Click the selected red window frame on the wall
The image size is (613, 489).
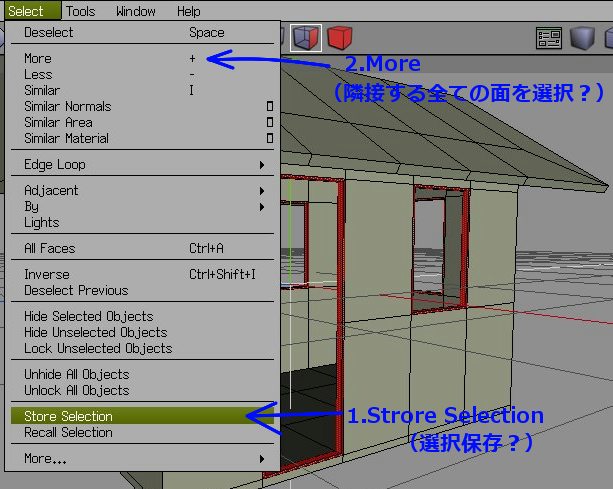tap(464, 250)
